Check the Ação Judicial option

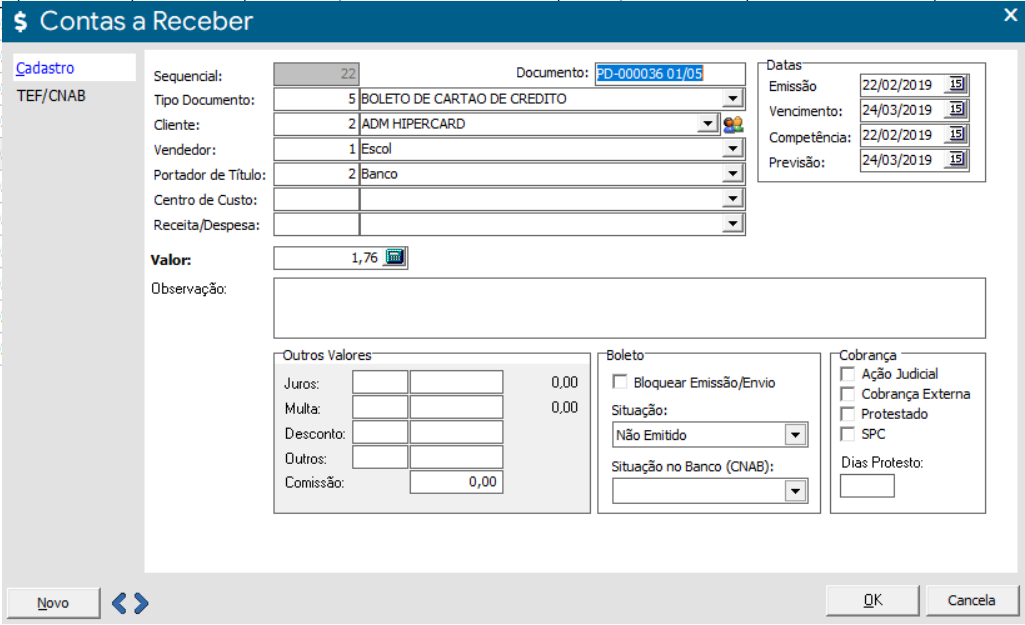tap(848, 374)
